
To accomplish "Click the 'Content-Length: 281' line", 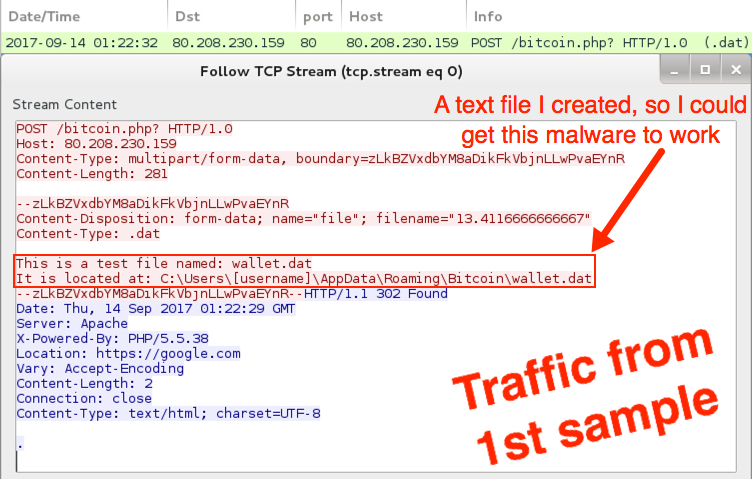I will [x=92, y=174].
